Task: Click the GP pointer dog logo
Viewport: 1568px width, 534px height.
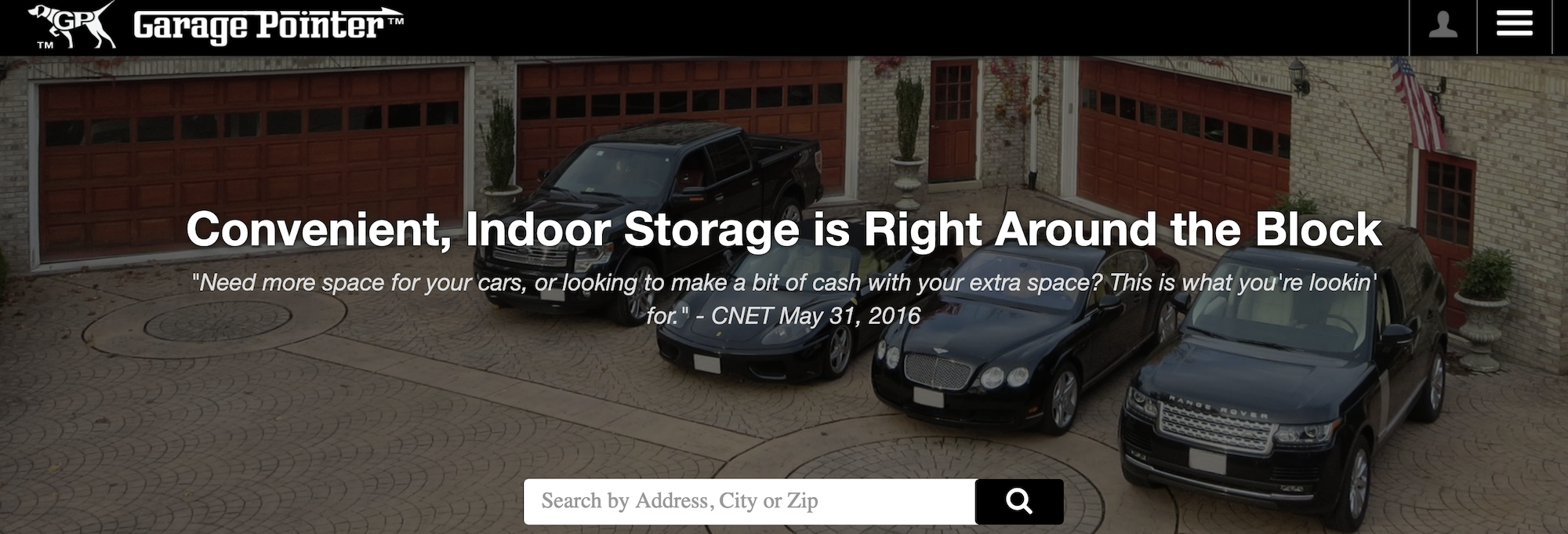Action: click(x=72, y=26)
